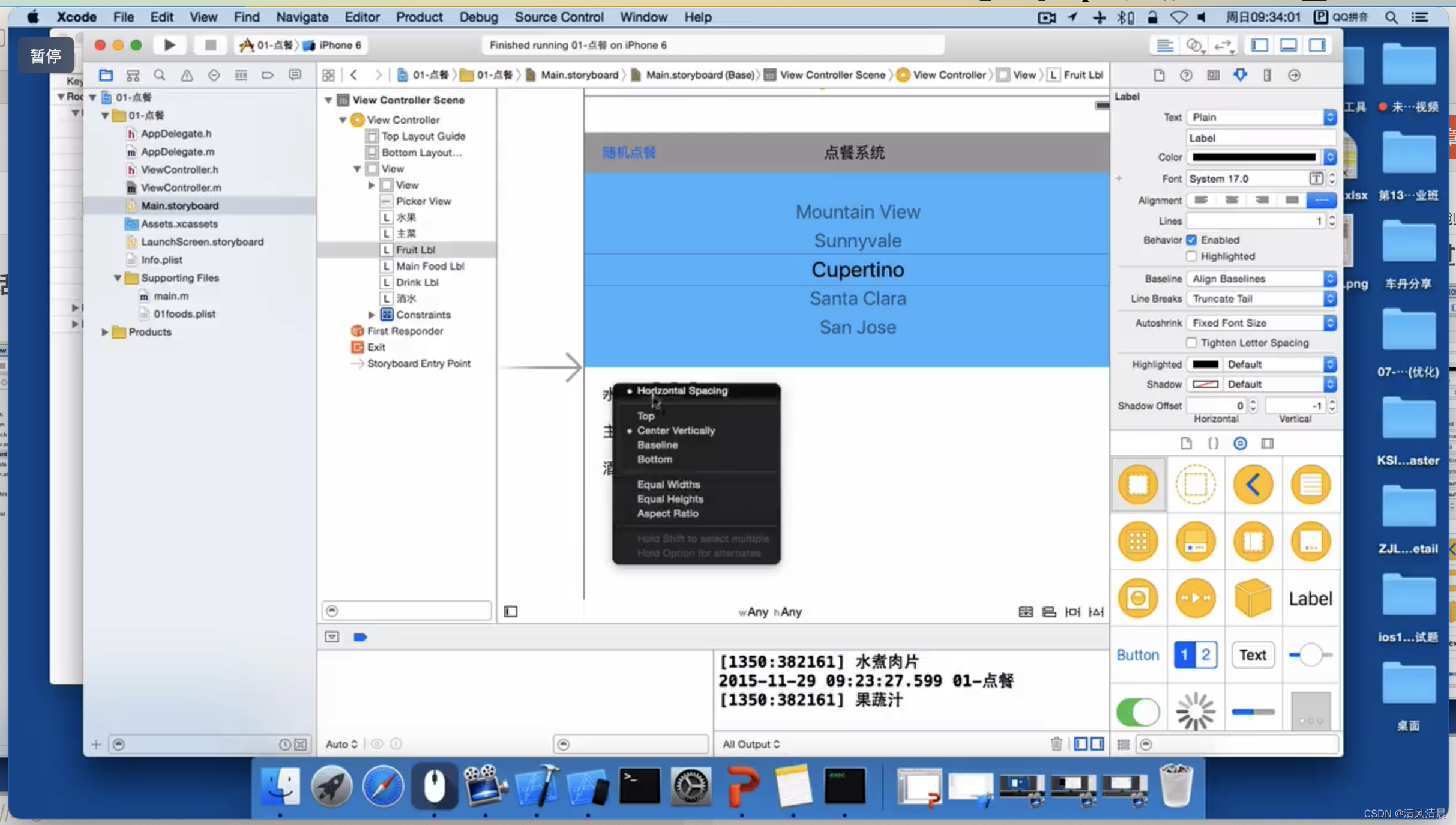Click the Fruit Lbl layer in scene hierarchy
Screen dimensions: 1456x825
416,249
